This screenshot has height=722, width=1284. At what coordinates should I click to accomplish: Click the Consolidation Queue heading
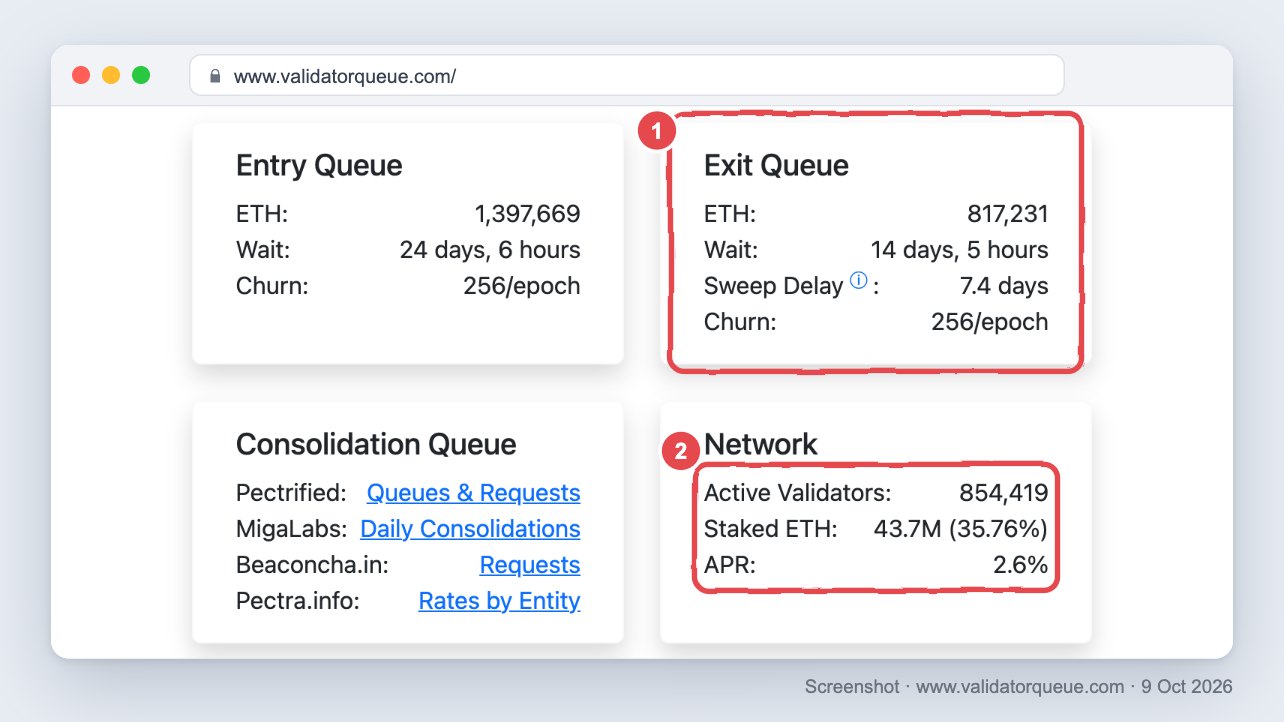(x=376, y=444)
